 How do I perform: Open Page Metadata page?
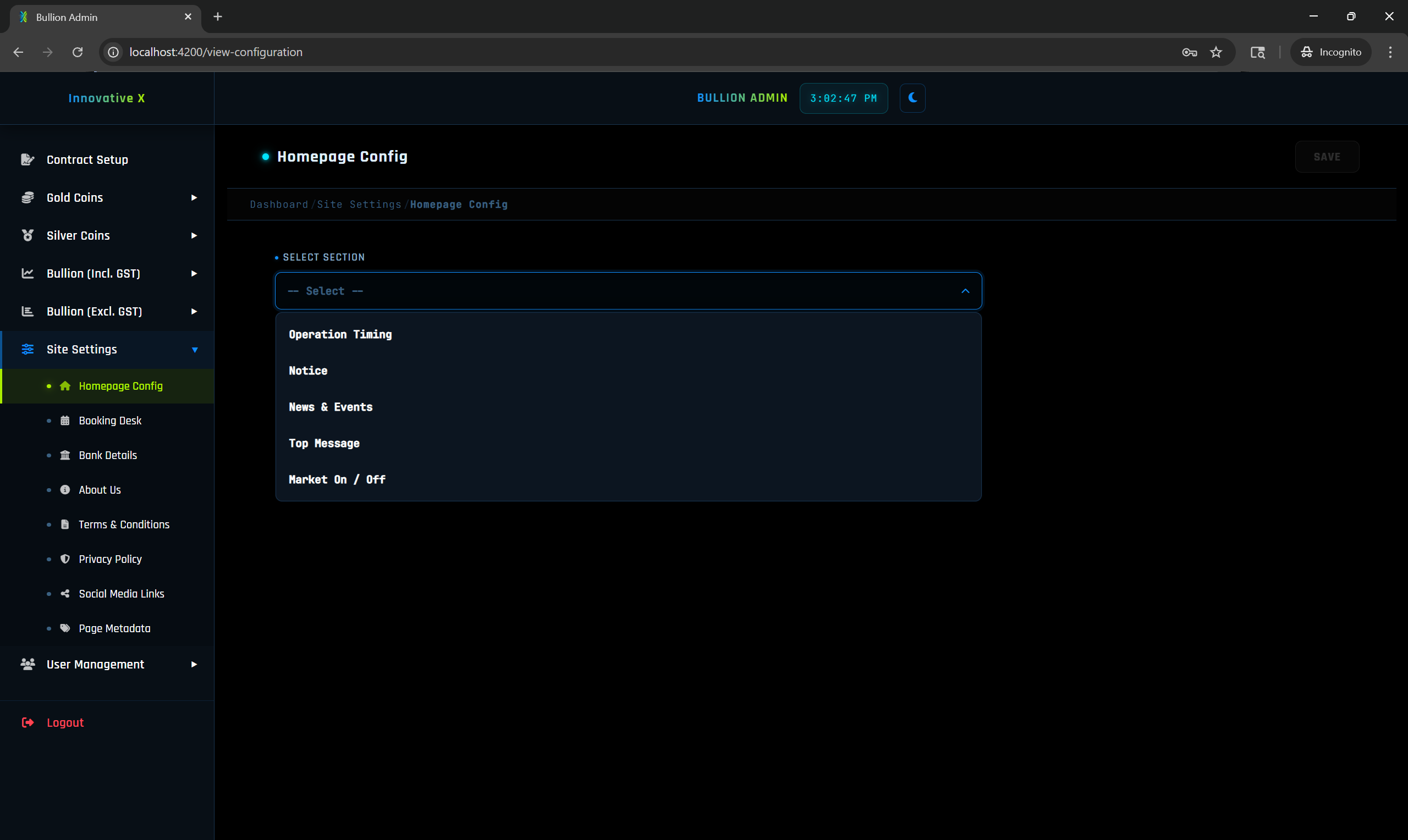[x=107, y=628]
